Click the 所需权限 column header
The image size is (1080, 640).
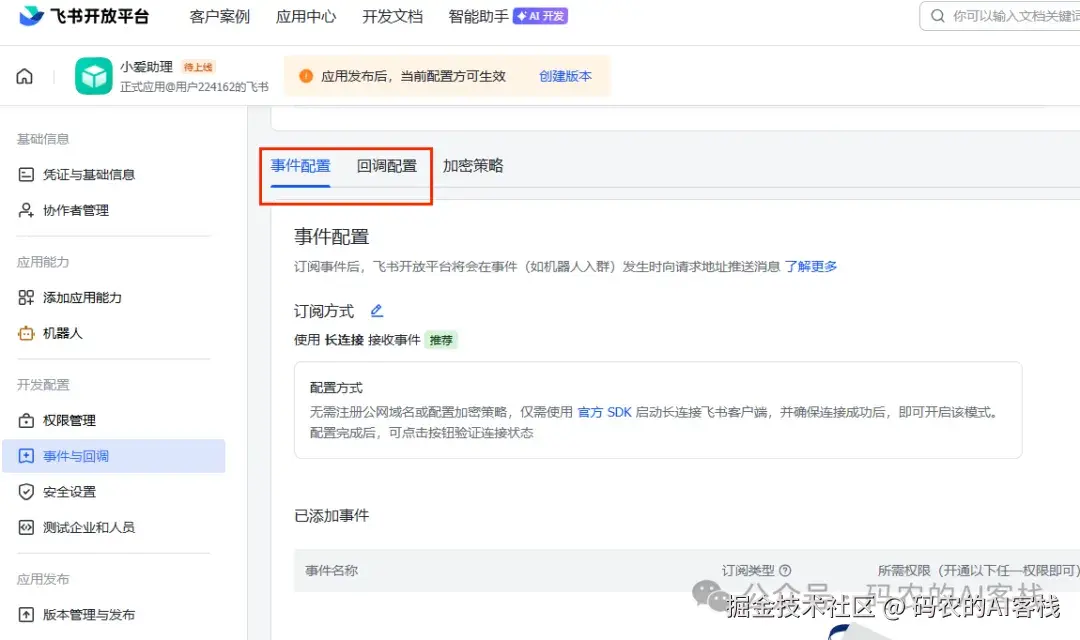[x=978, y=570]
